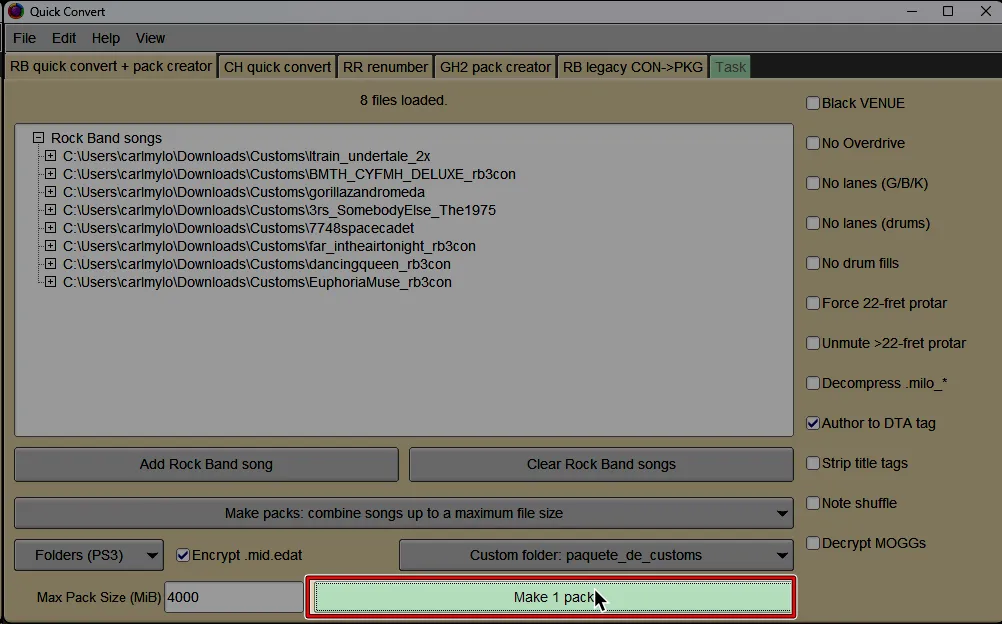Switch to CH quick convert tab
The image size is (1002, 624).
(277, 67)
